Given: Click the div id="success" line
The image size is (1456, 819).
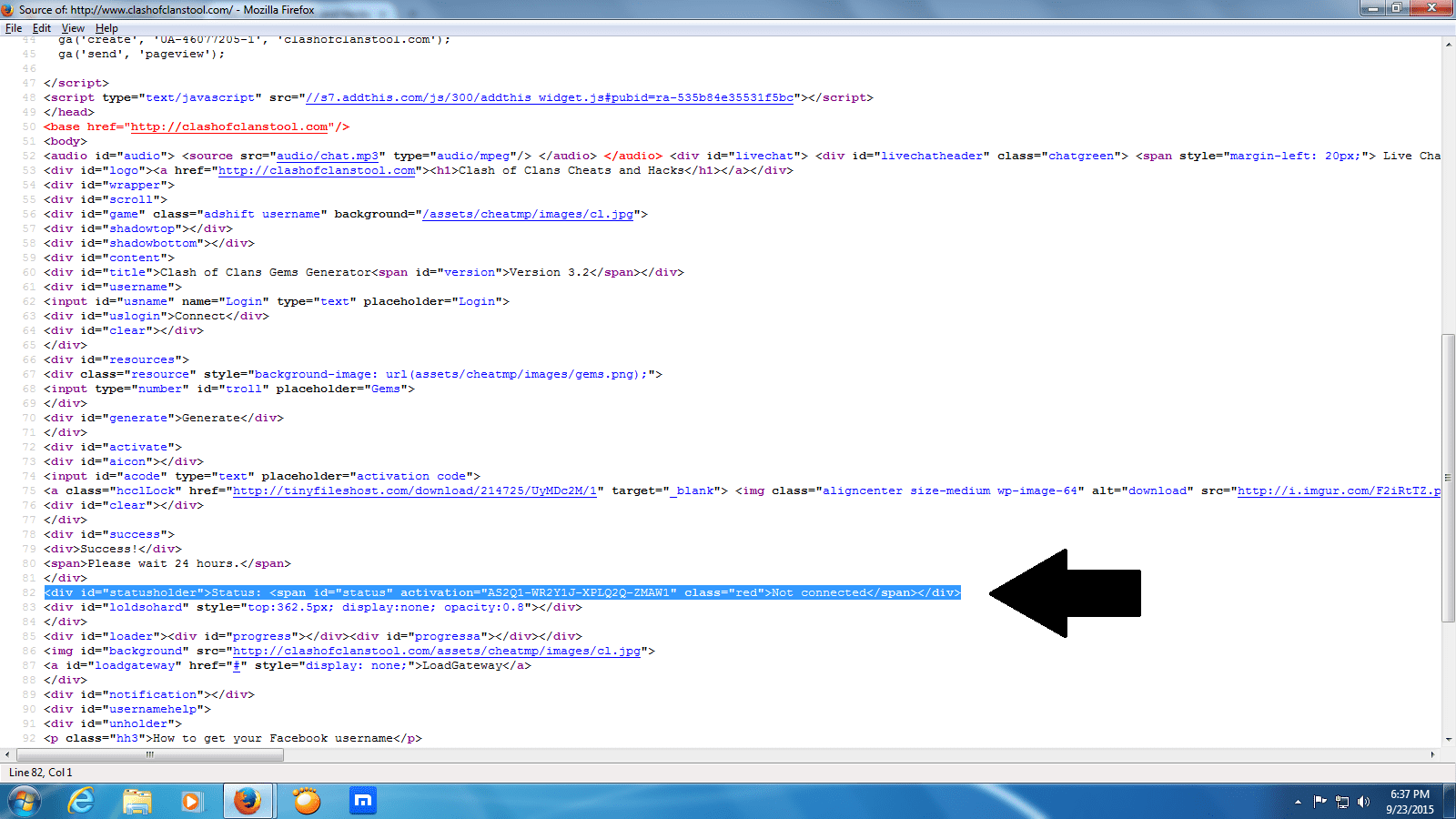Looking at the screenshot, I should [x=109, y=534].
